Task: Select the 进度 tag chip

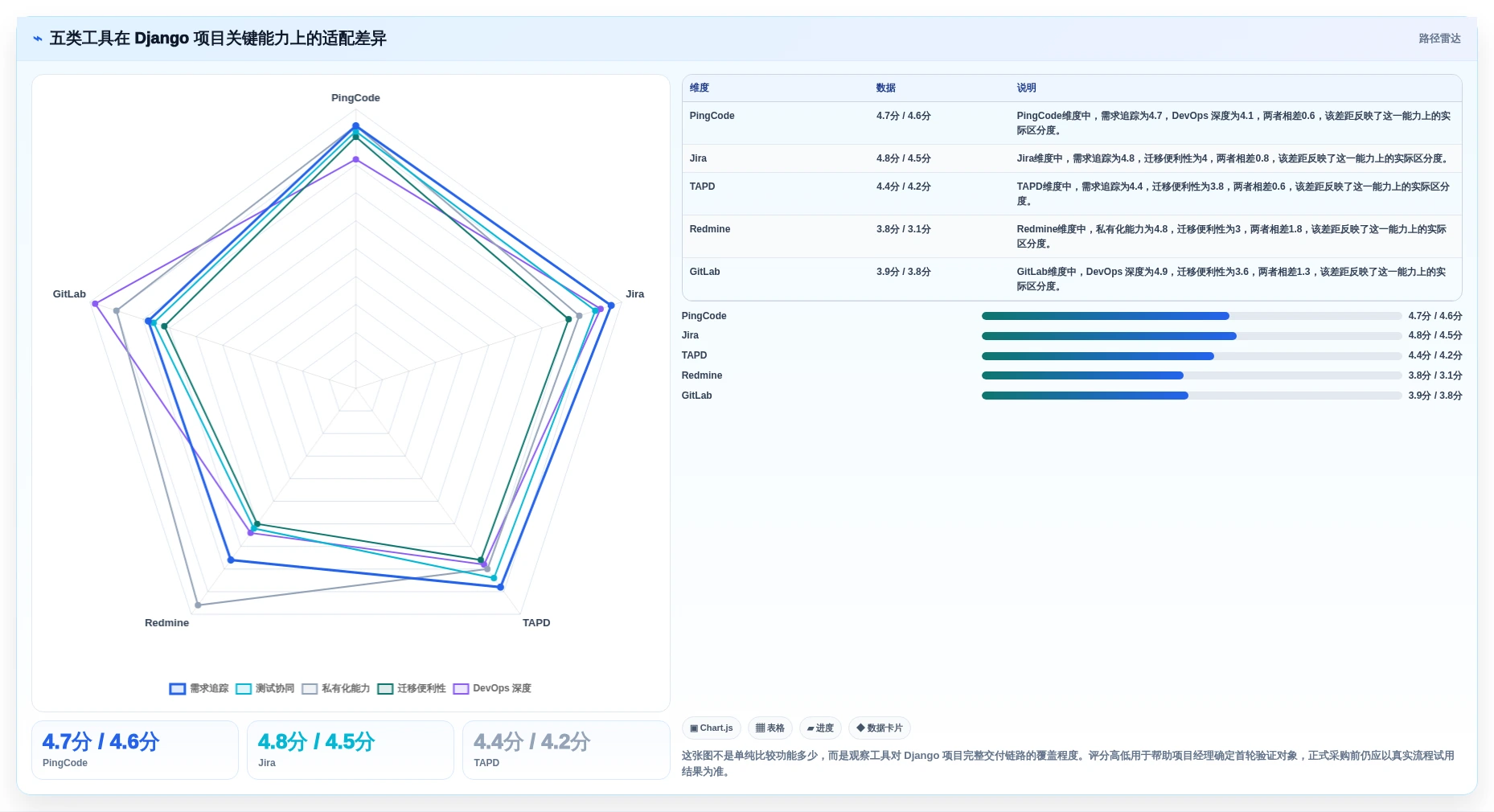Action: click(820, 728)
